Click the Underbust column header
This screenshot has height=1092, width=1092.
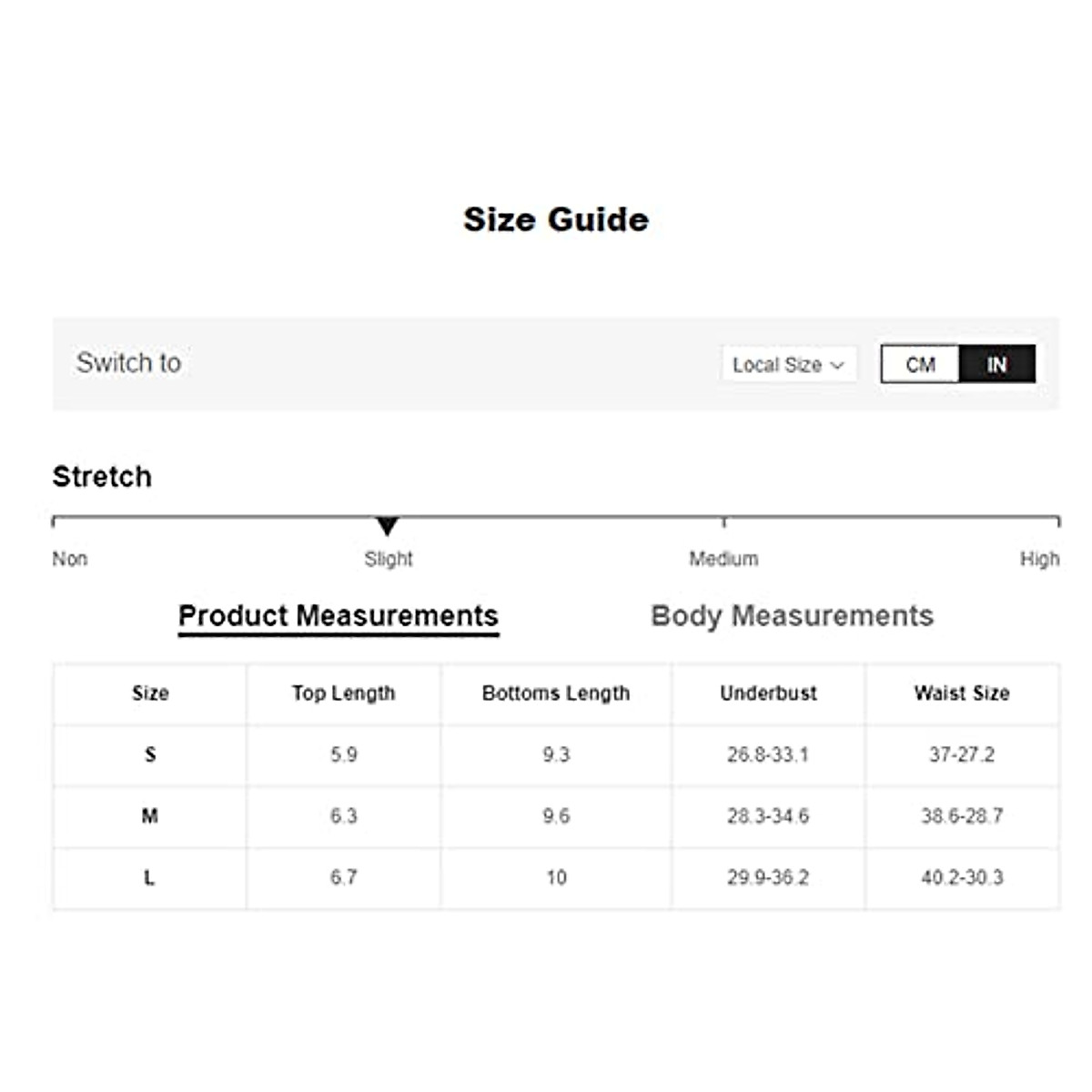[x=768, y=693]
